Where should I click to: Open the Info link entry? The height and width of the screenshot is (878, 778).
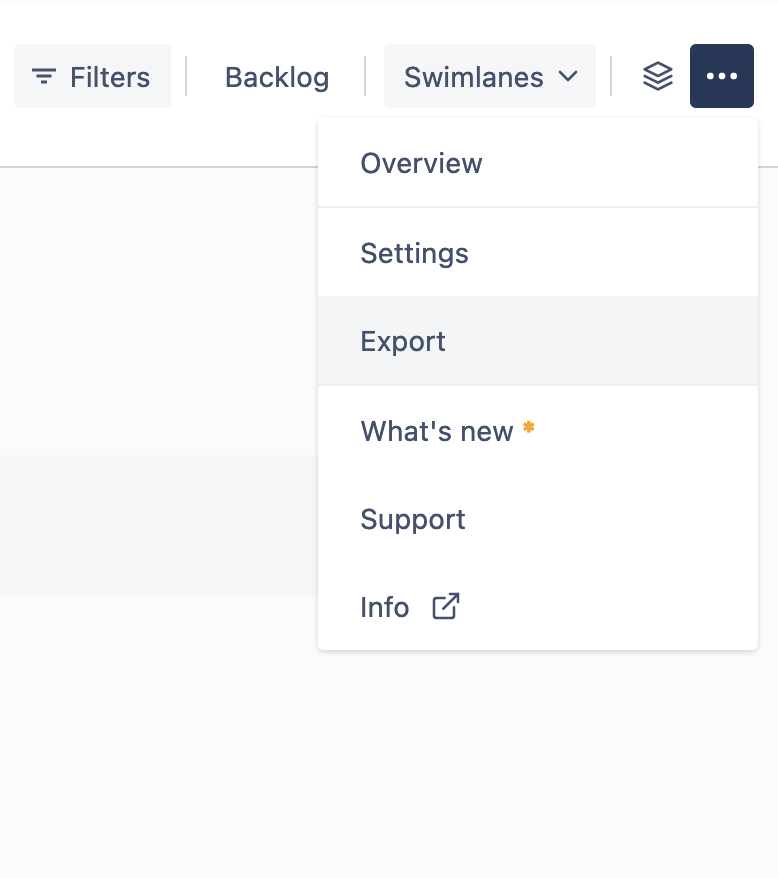point(538,607)
